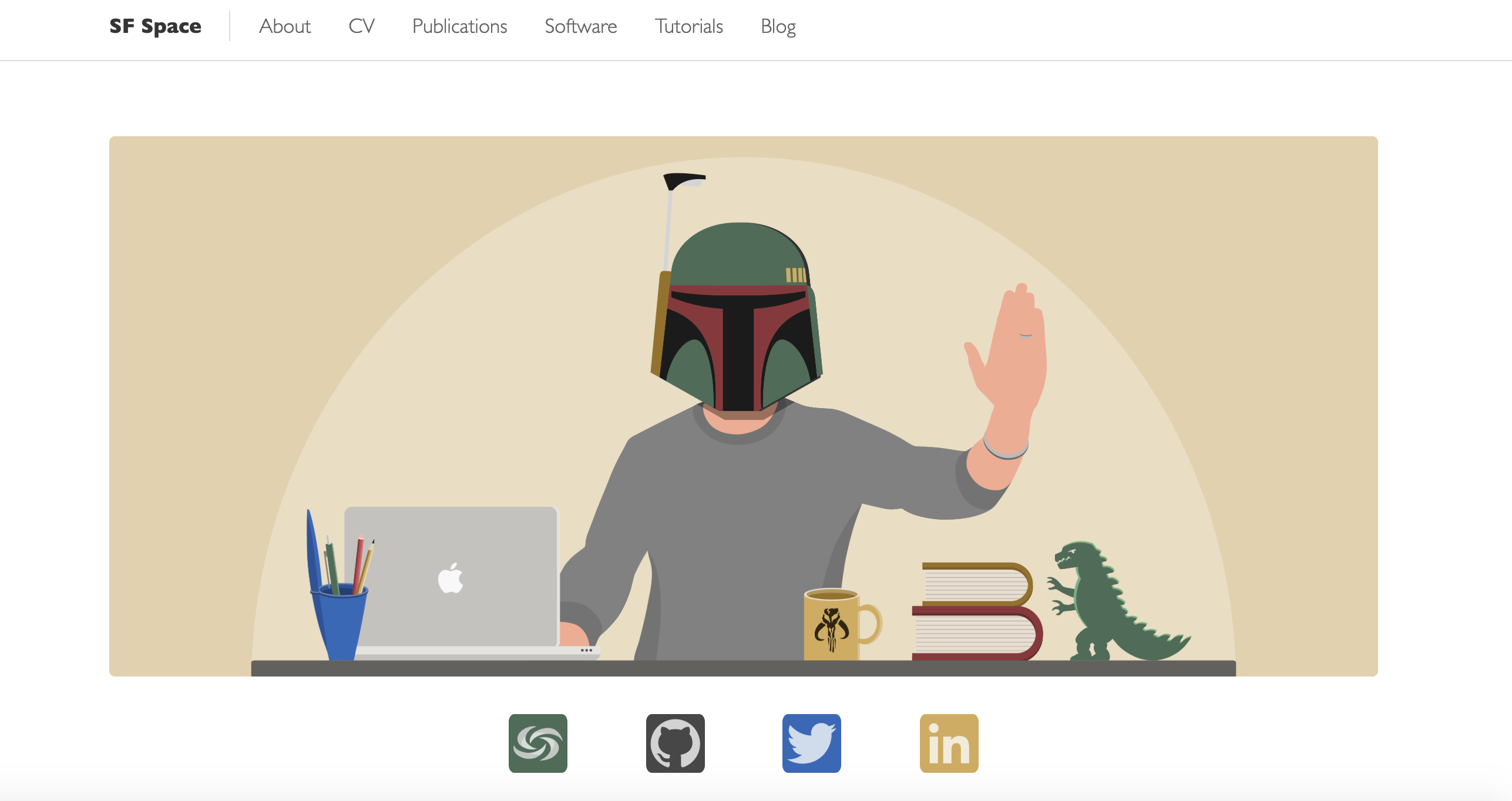Open the Twitter bird icon
Viewport: 1512px width, 801px height.
(x=811, y=743)
